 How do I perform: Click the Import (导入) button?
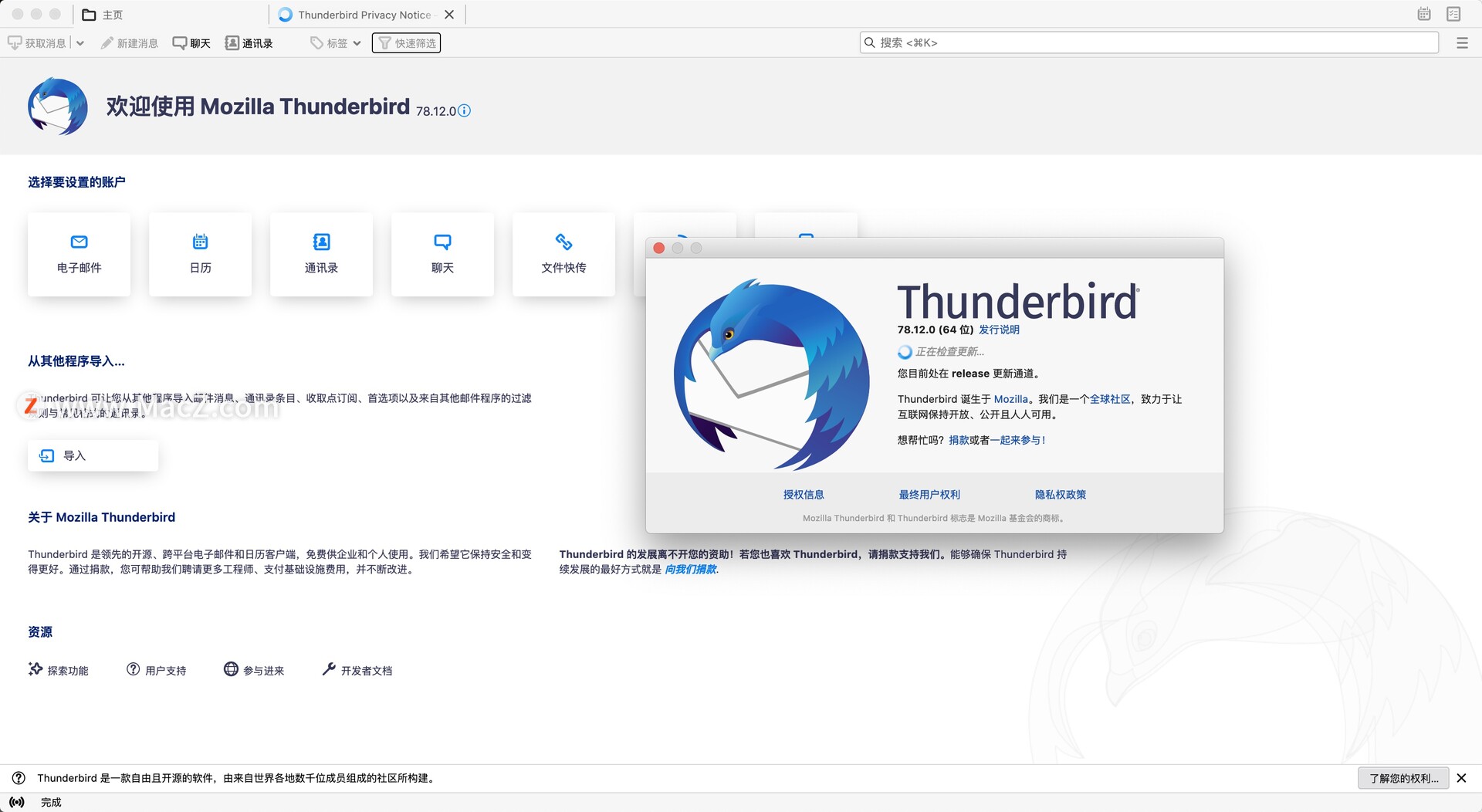93,455
